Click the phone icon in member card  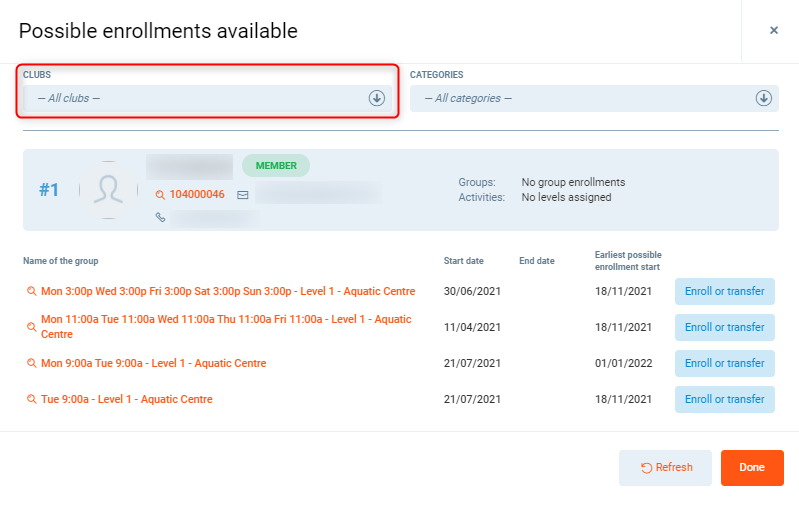point(160,217)
